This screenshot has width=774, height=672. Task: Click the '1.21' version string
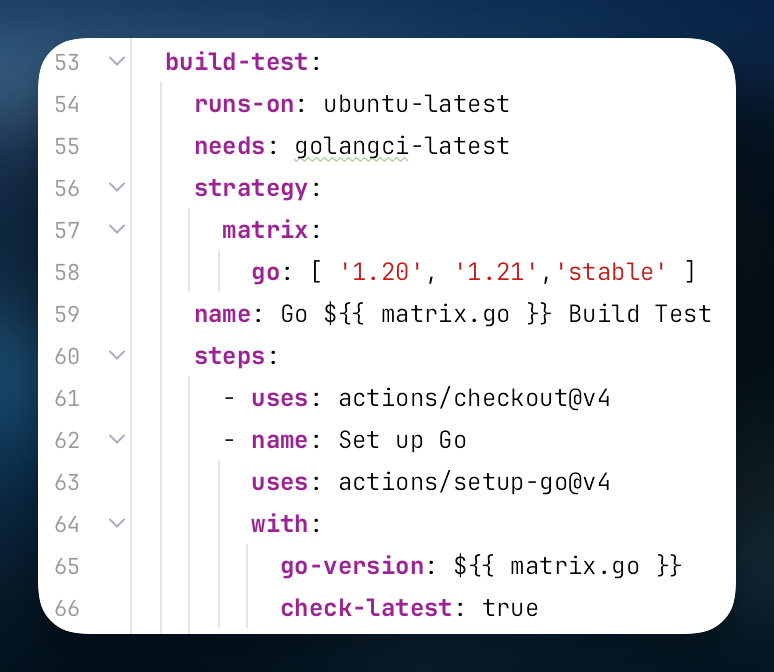(497, 272)
